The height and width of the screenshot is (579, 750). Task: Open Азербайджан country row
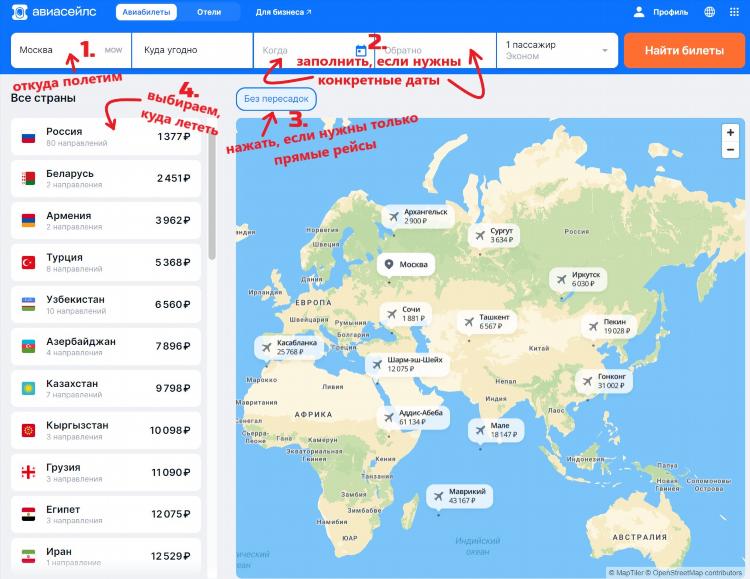(106, 346)
